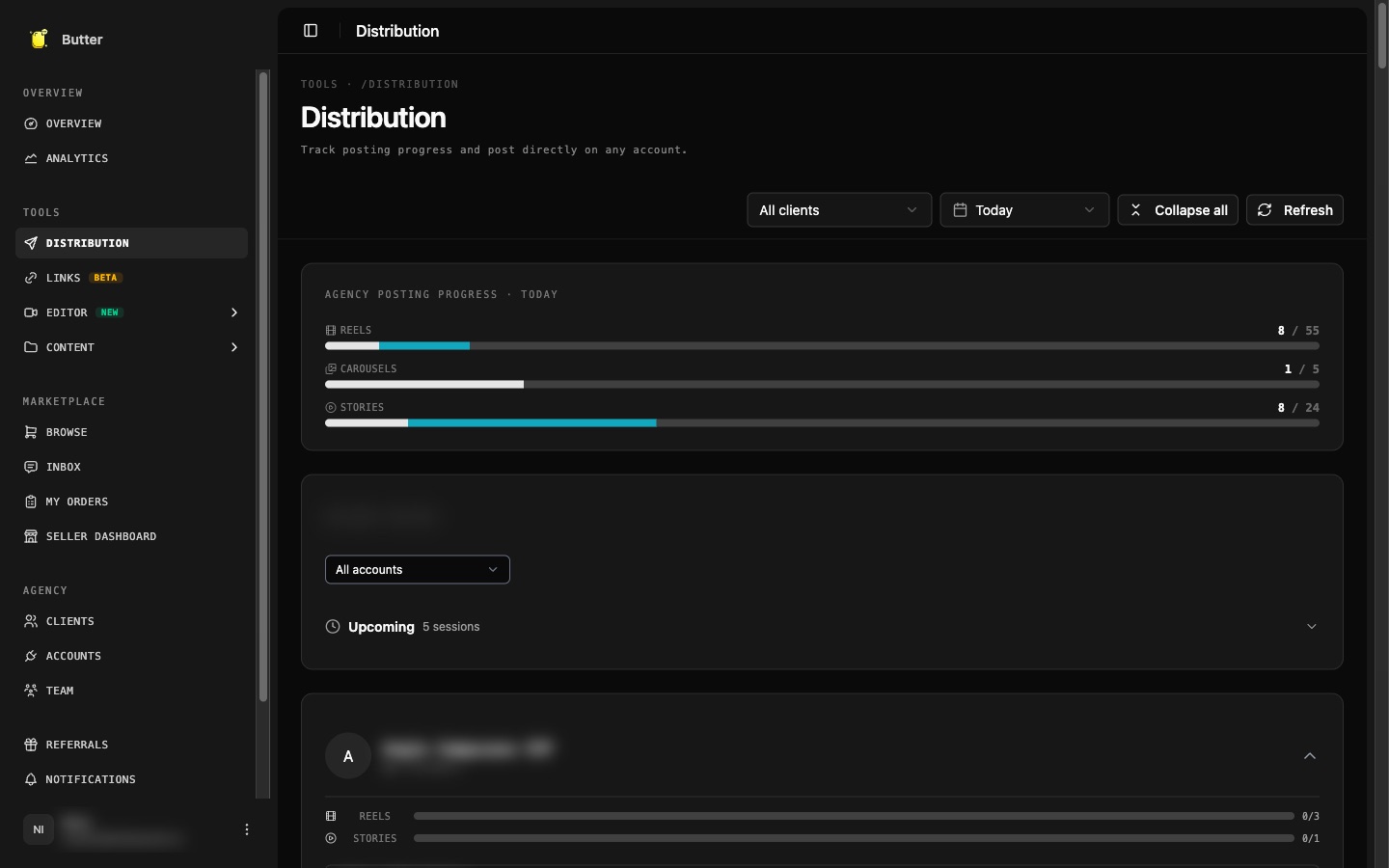This screenshot has width=1389, height=868.
Task: Click the Butter logo icon
Action: pos(39,39)
